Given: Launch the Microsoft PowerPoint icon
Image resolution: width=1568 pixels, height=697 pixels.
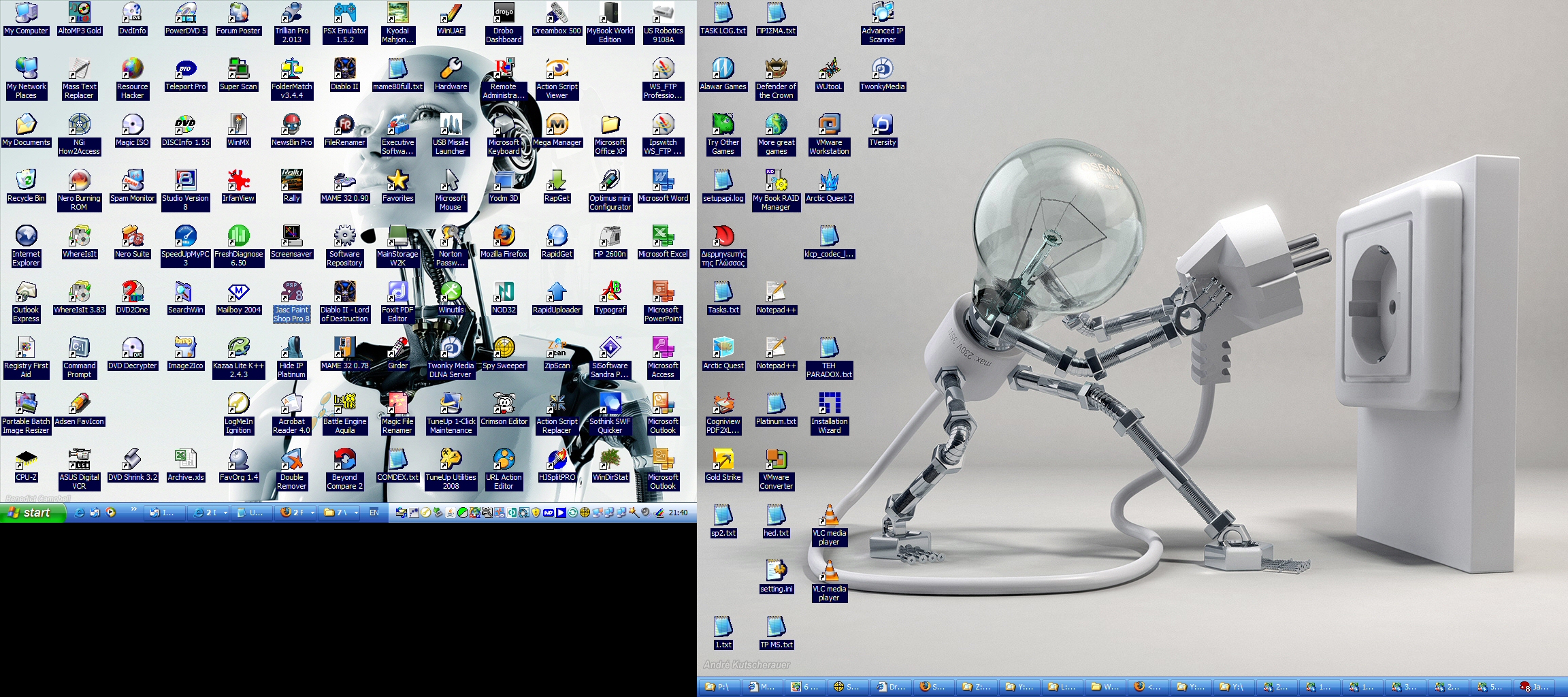Looking at the screenshot, I should (x=663, y=302).
